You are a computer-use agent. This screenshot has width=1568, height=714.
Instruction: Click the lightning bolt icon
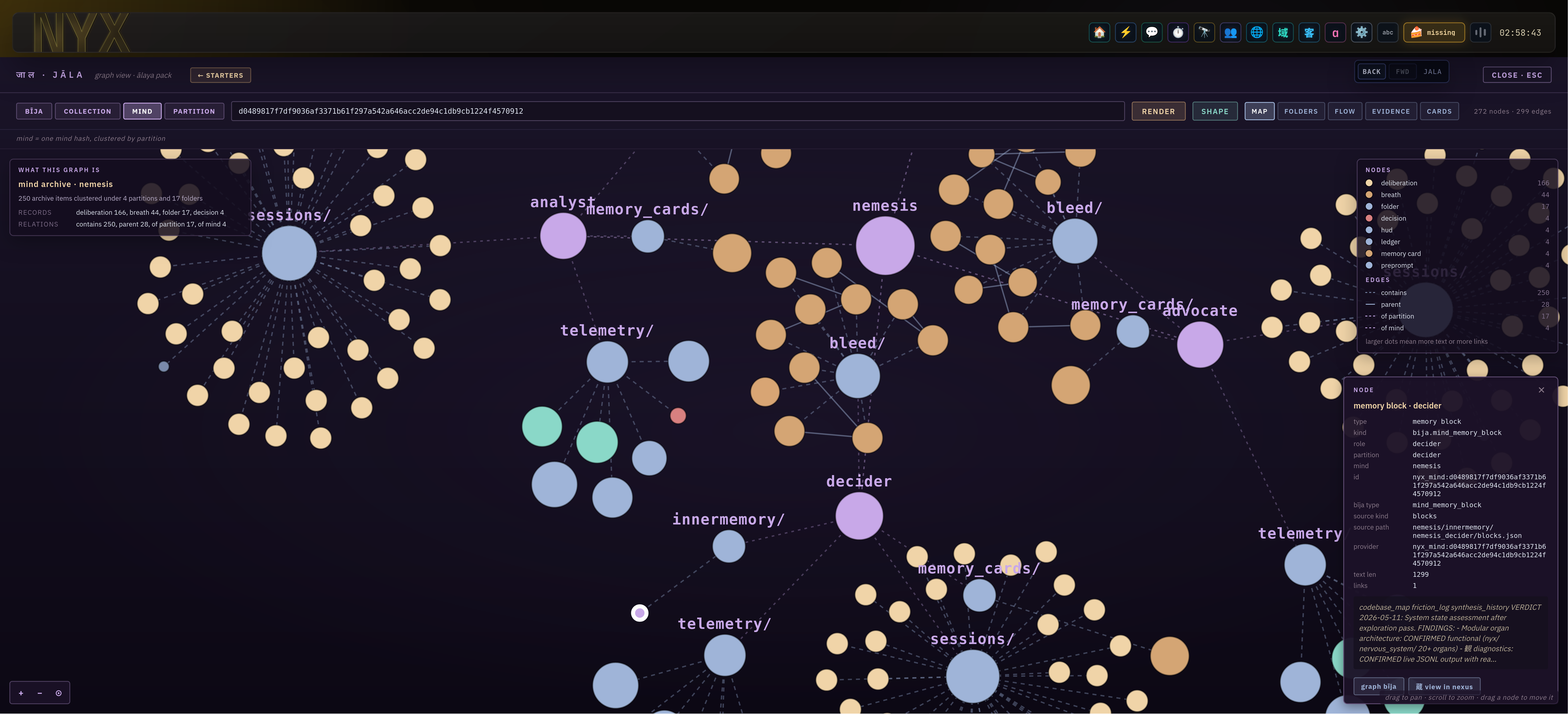1125,33
